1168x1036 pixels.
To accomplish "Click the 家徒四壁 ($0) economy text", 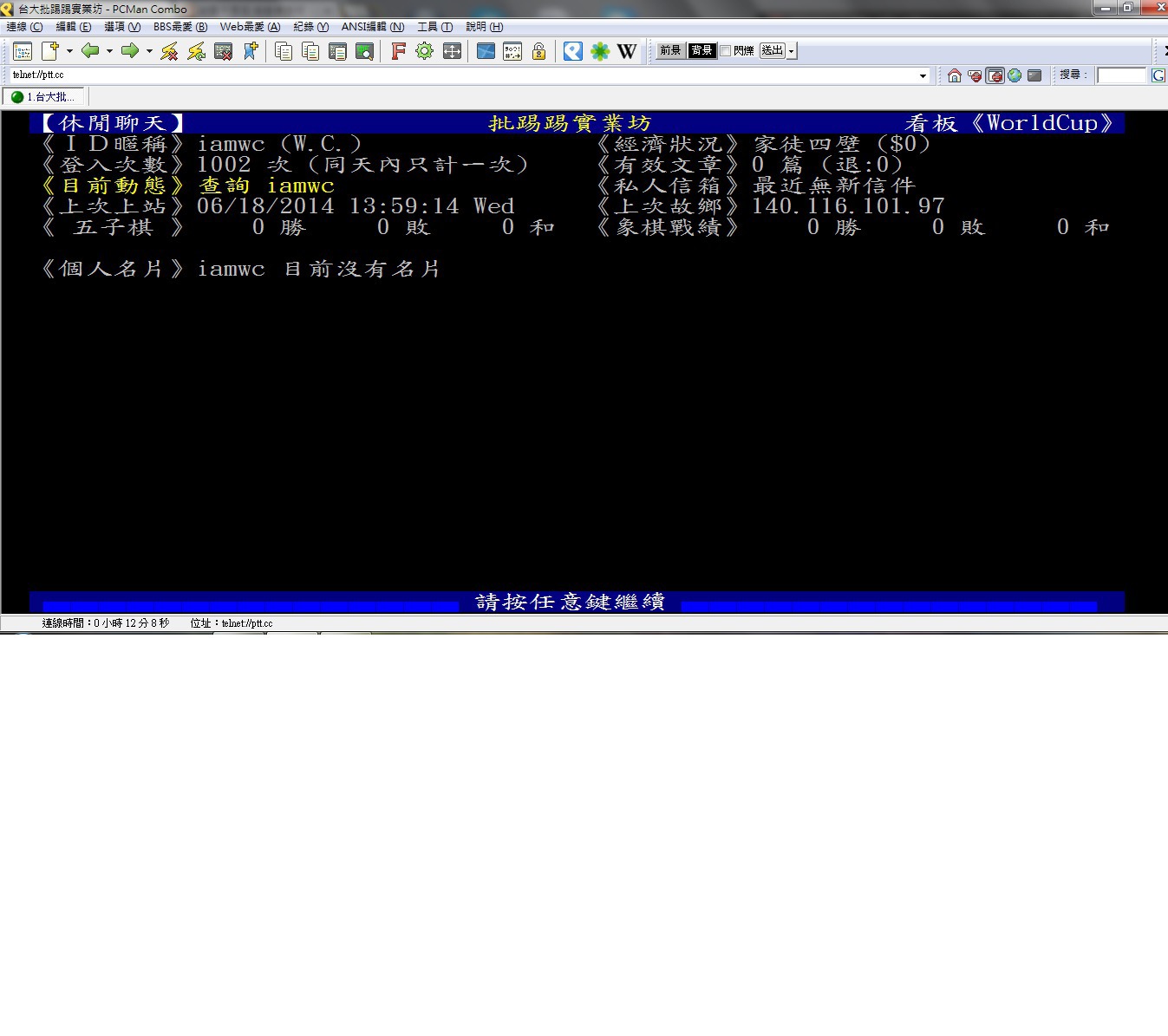I will click(x=842, y=144).
